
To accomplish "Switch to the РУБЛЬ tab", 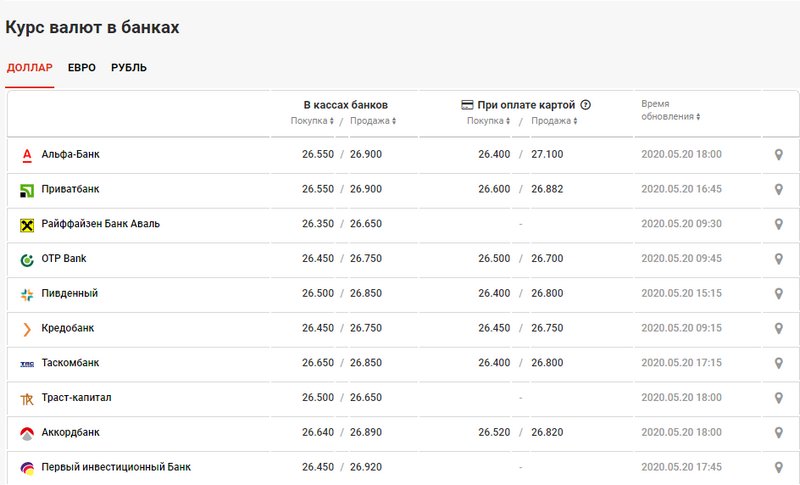I will (129, 68).
